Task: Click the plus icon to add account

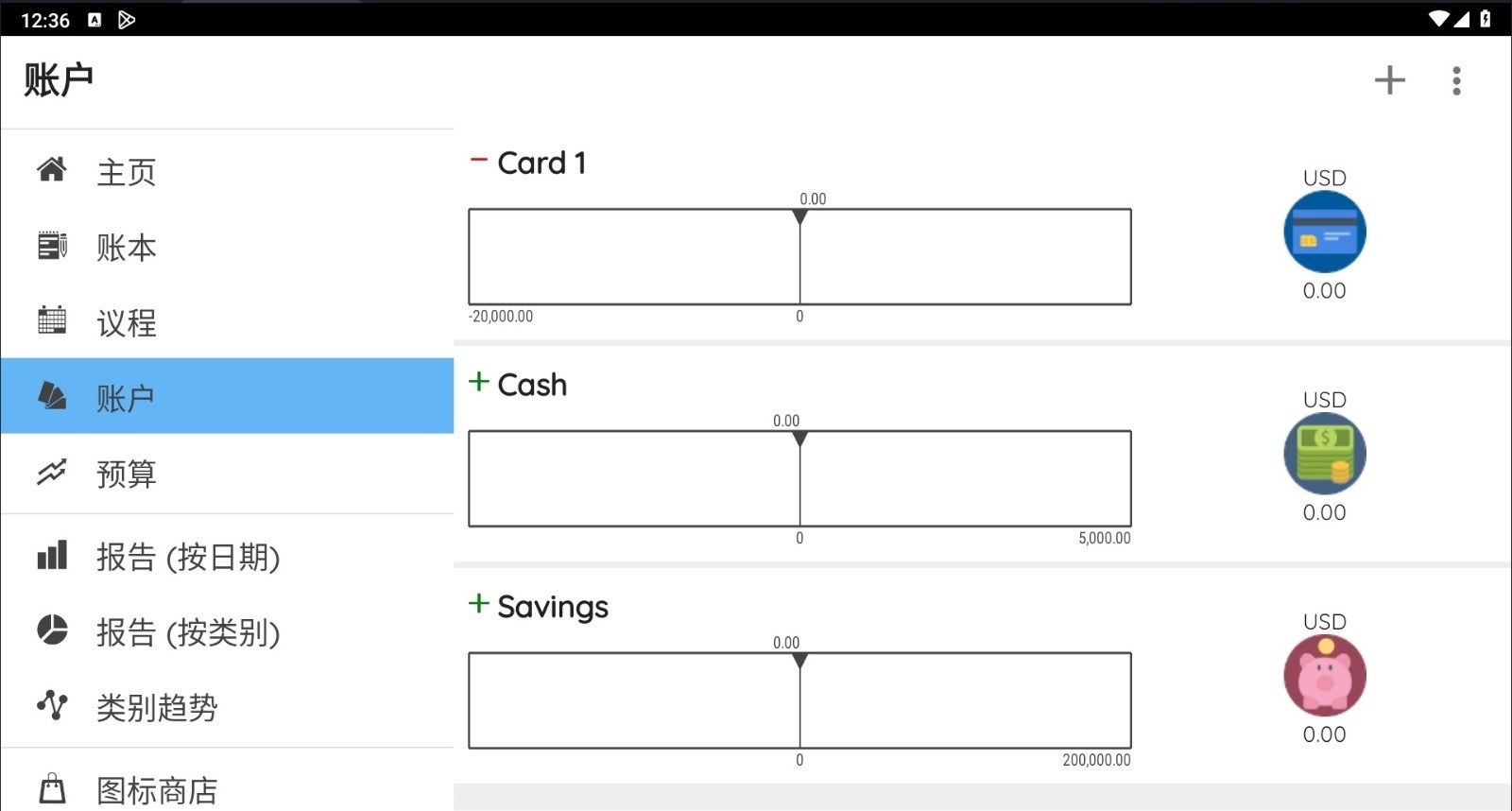Action: click(x=1389, y=80)
